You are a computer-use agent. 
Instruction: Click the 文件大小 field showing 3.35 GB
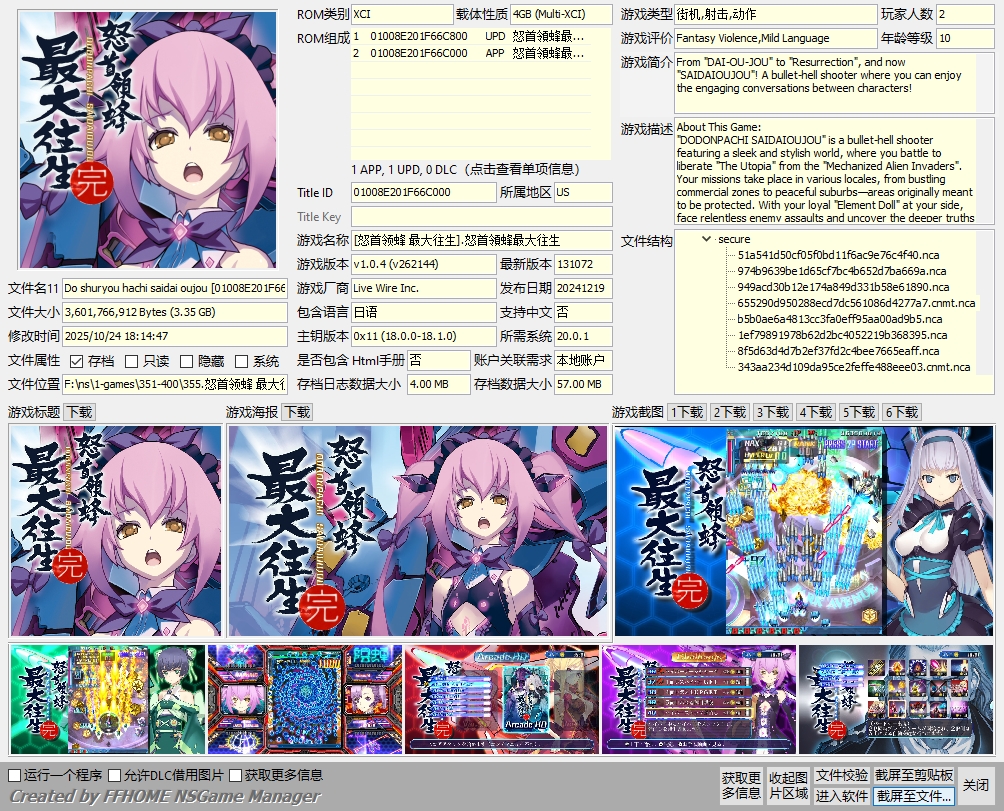[175, 312]
